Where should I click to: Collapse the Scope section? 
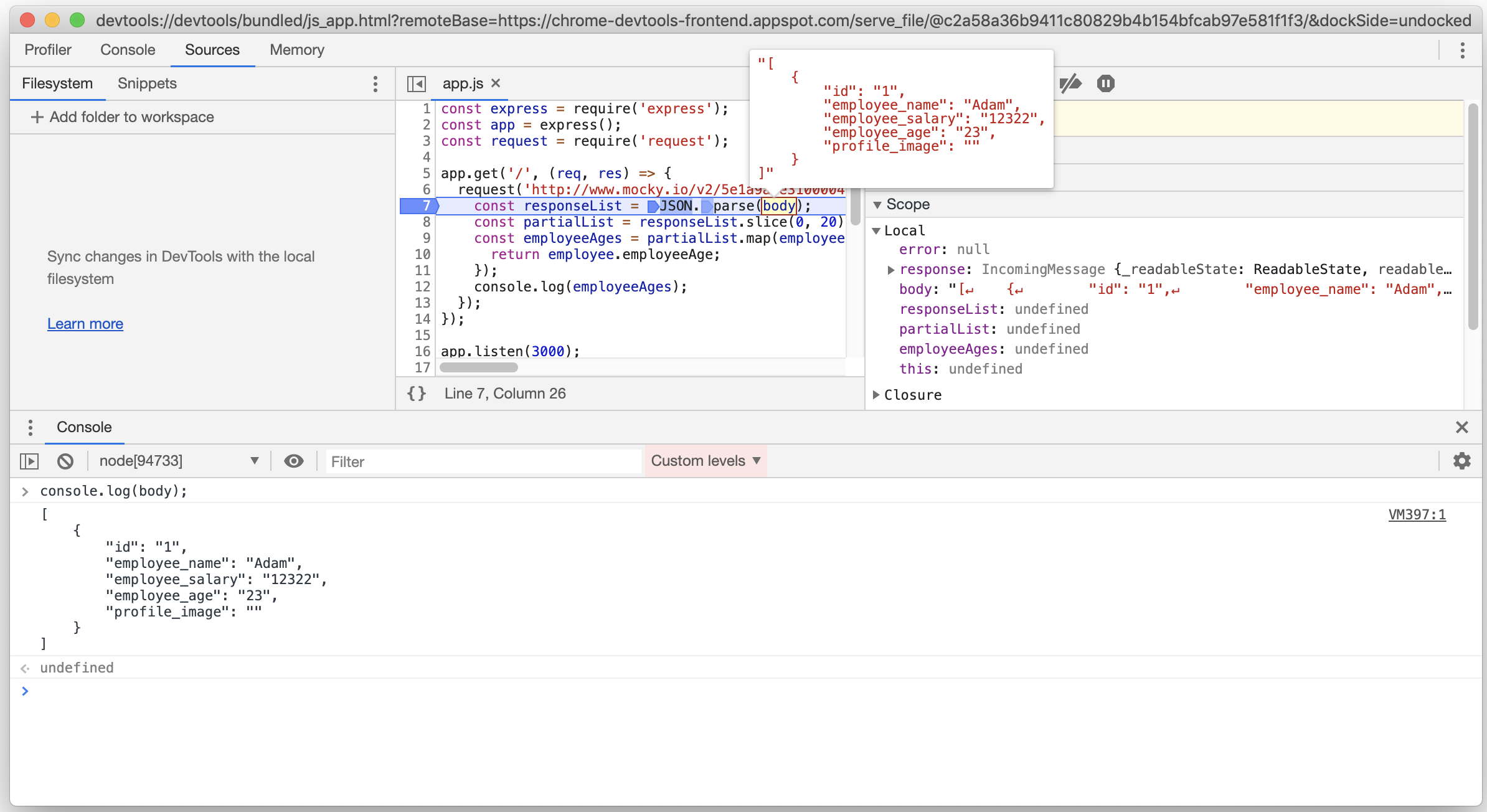[877, 204]
